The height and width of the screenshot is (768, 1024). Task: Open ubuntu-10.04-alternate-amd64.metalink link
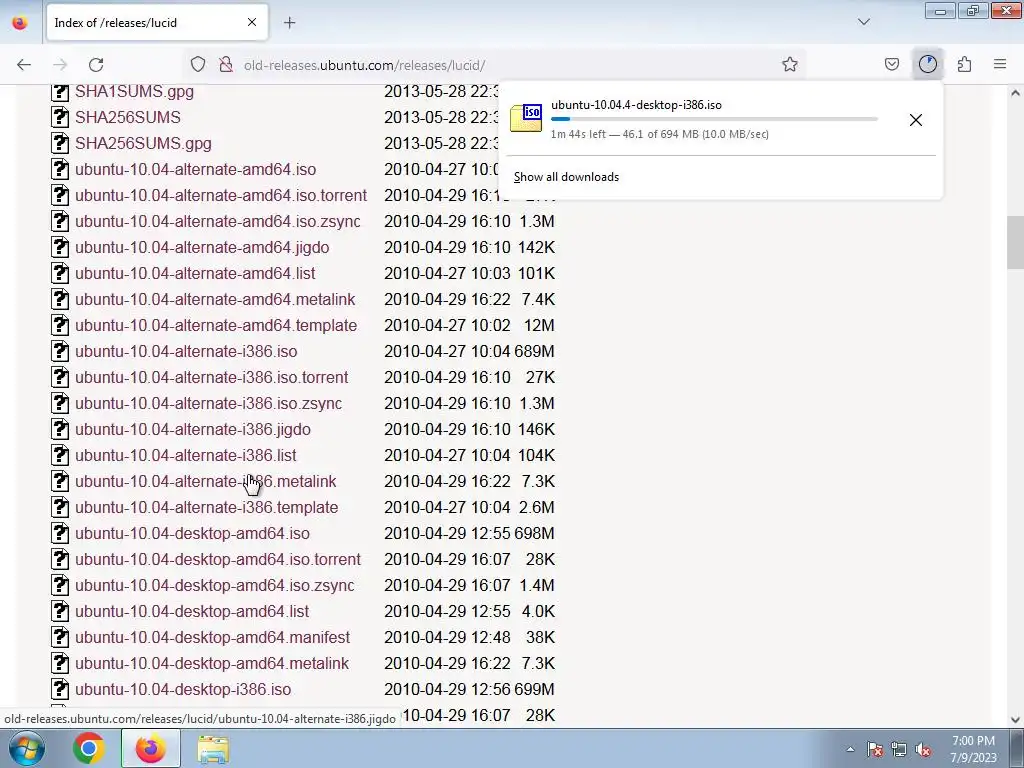215,300
